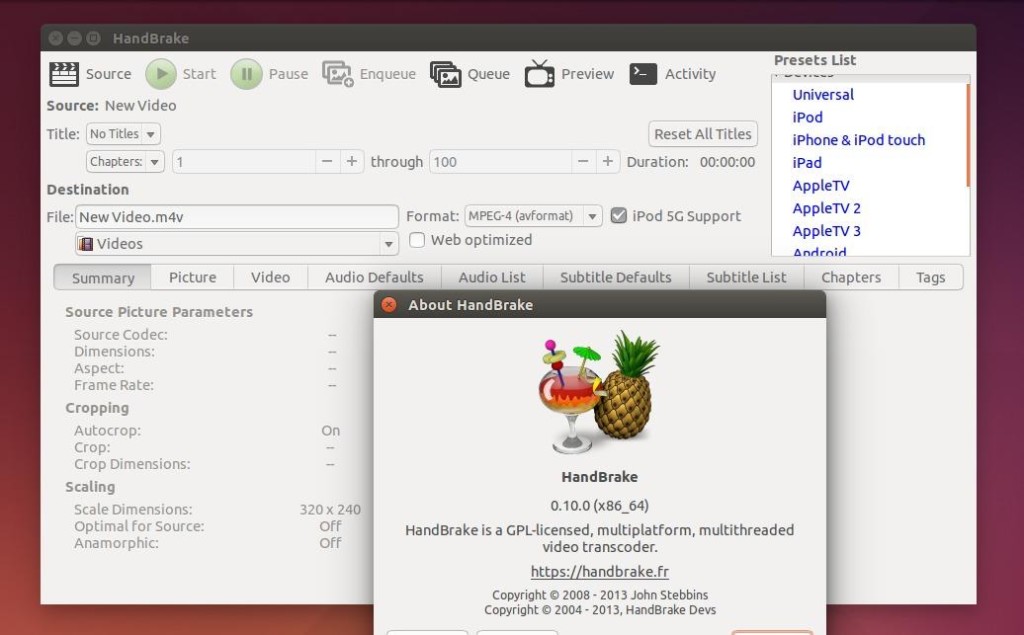Enable Web optimized checkbox

click(417, 240)
